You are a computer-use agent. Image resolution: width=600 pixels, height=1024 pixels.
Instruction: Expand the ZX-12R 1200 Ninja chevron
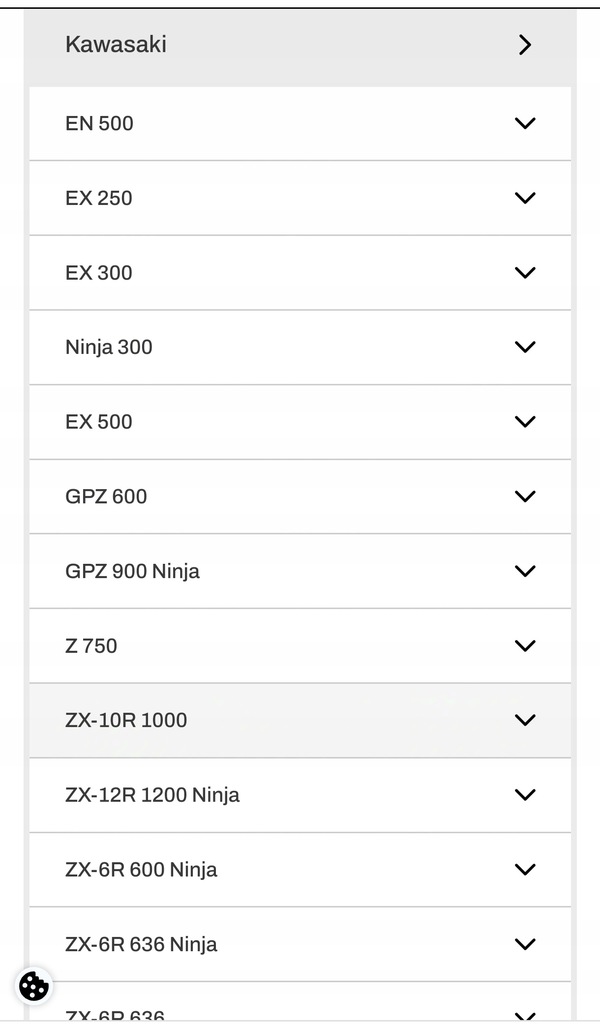pos(525,795)
